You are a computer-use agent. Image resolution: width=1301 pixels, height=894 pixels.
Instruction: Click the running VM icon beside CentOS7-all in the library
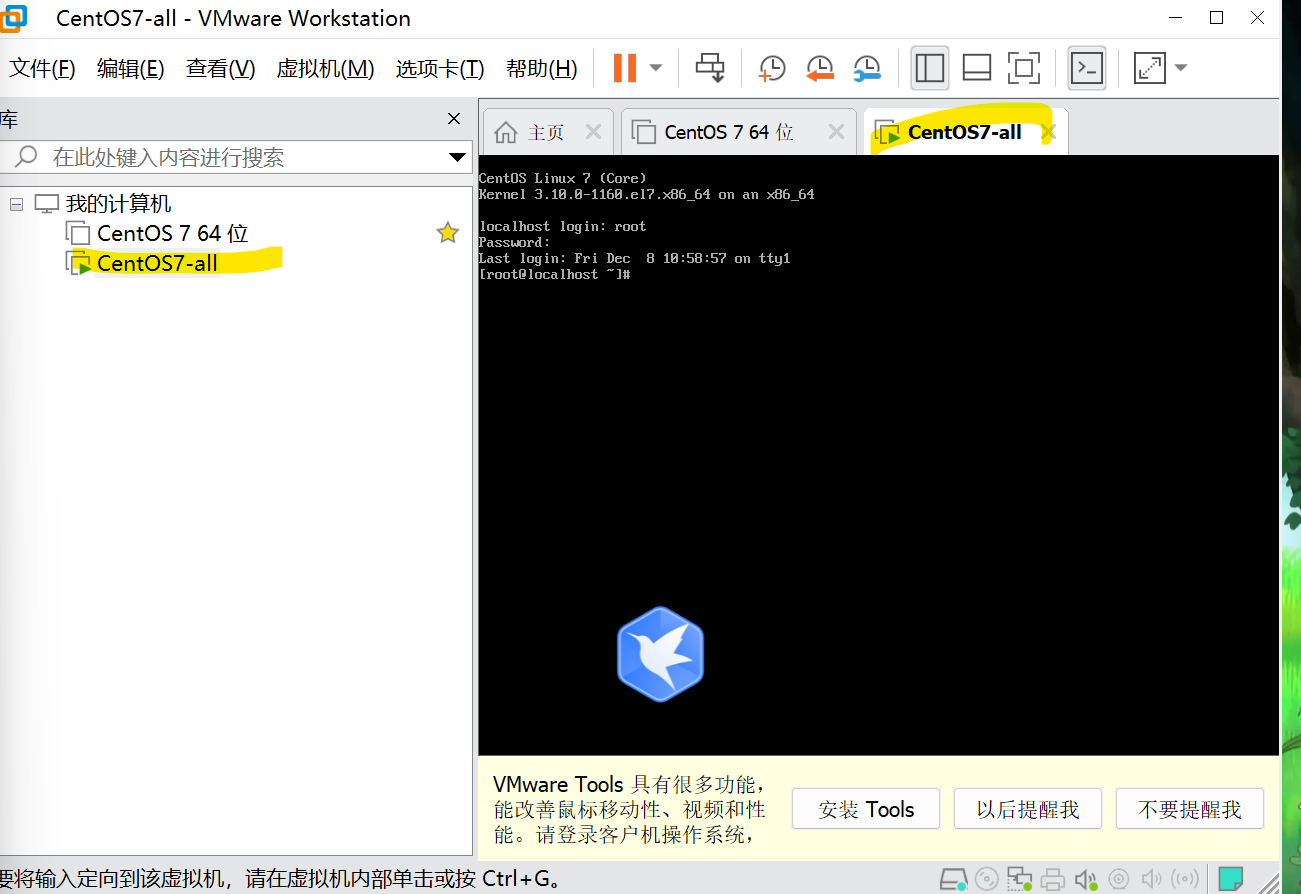click(x=78, y=264)
